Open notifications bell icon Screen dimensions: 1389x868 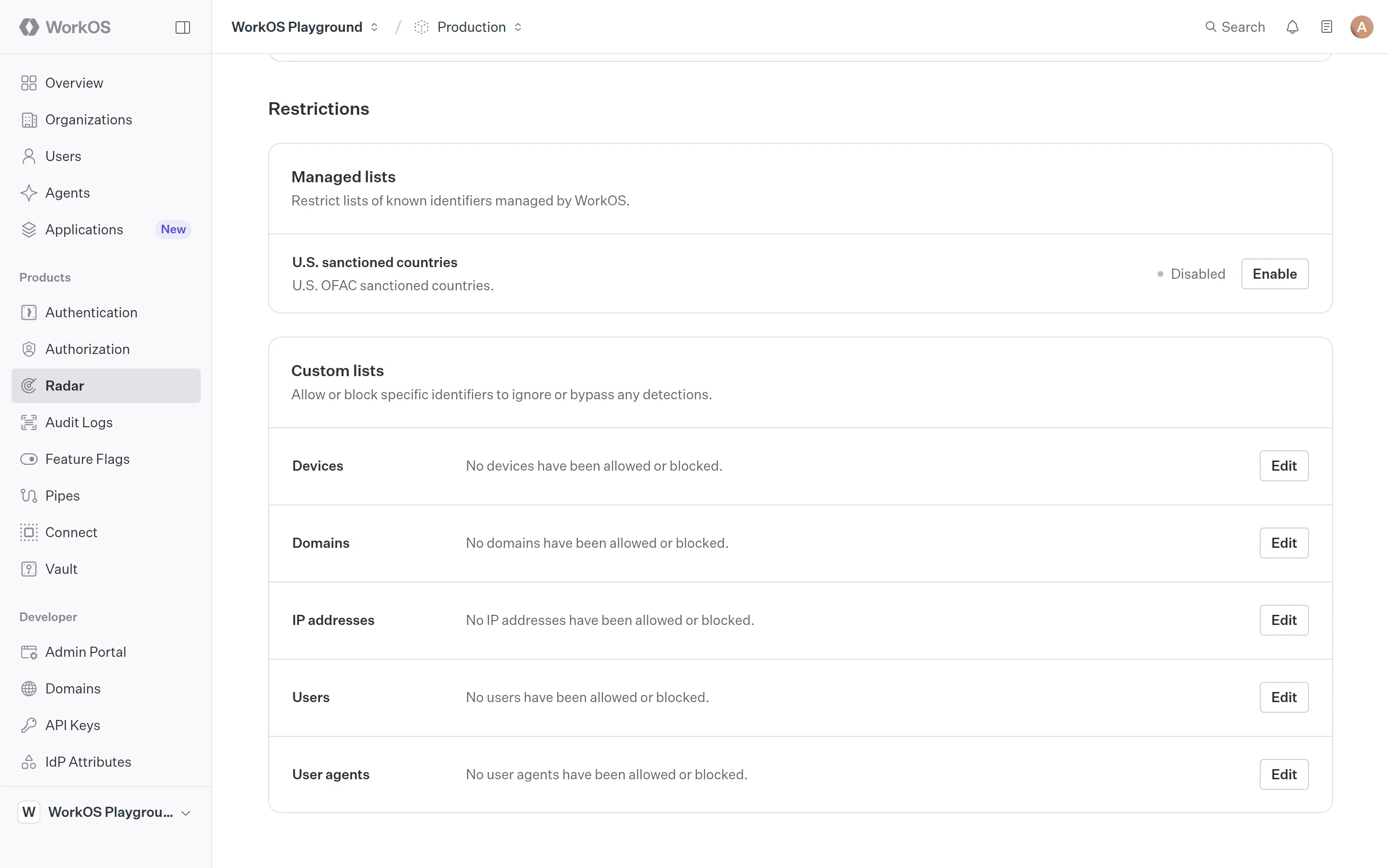pos(1292,27)
